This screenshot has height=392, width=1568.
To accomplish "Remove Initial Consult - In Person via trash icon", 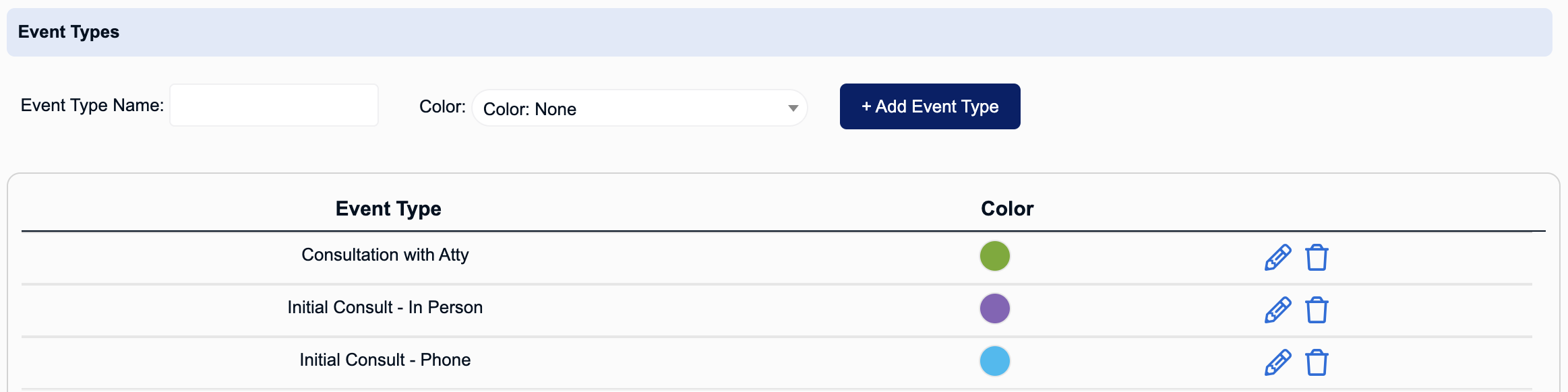I will point(1317,310).
